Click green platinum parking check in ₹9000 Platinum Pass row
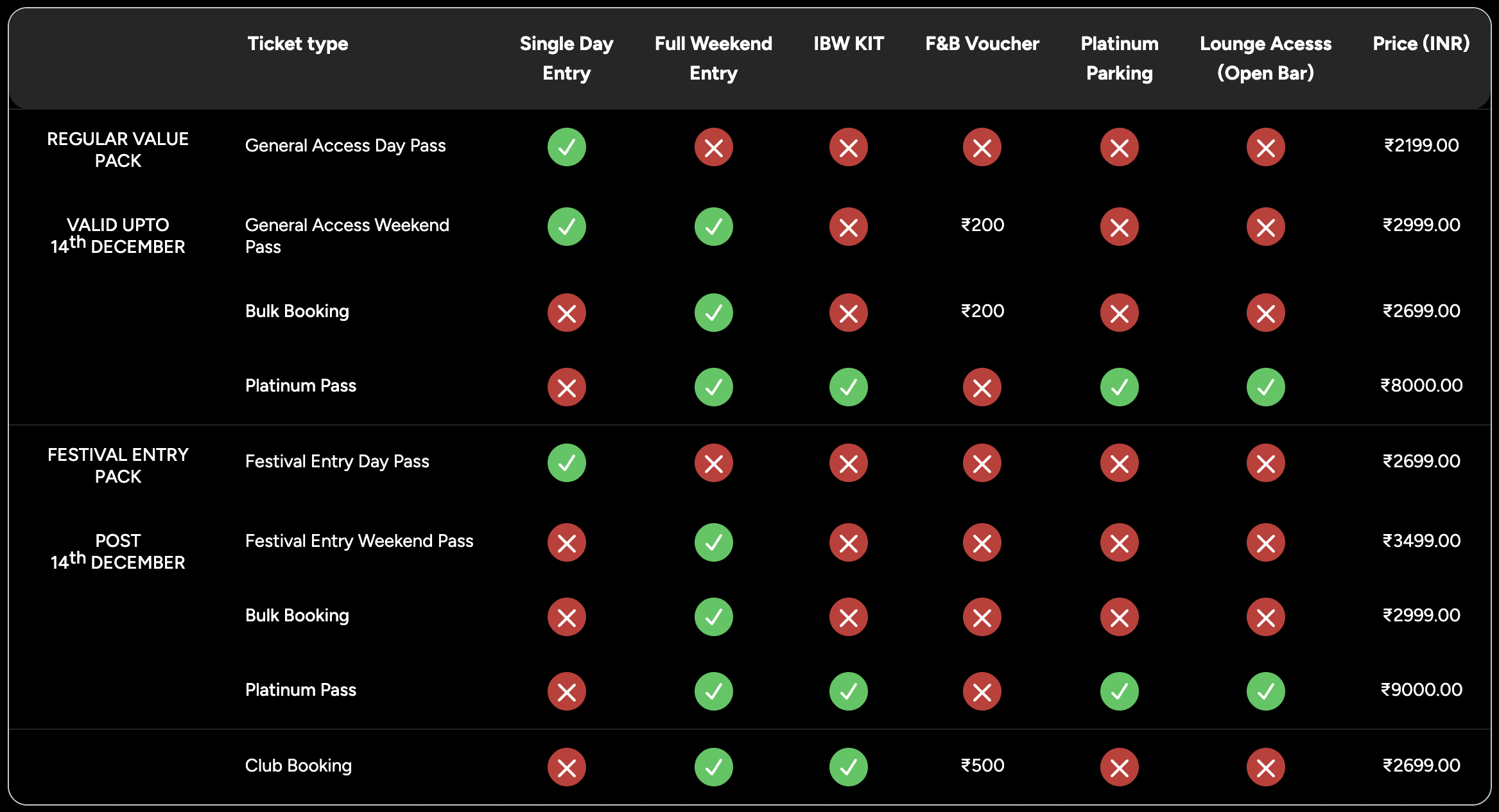Viewport: 1499px width, 812px height. (x=1119, y=691)
